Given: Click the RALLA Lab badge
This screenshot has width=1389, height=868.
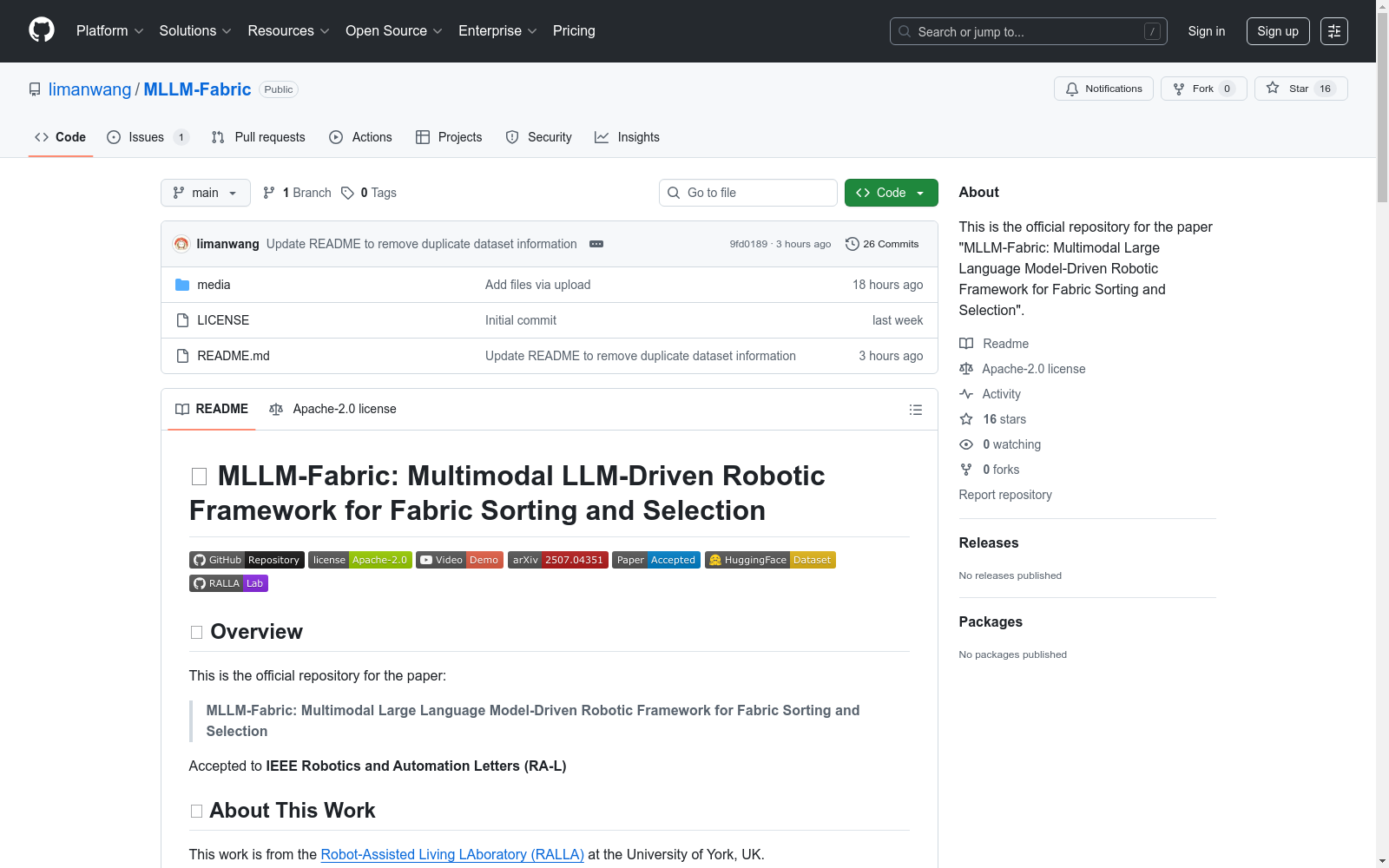Looking at the screenshot, I should (x=228, y=583).
